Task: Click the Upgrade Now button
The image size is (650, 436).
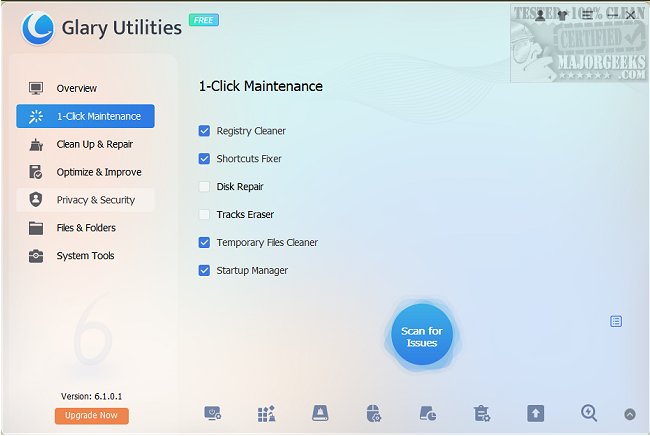Action: pyautogui.click(x=91, y=415)
